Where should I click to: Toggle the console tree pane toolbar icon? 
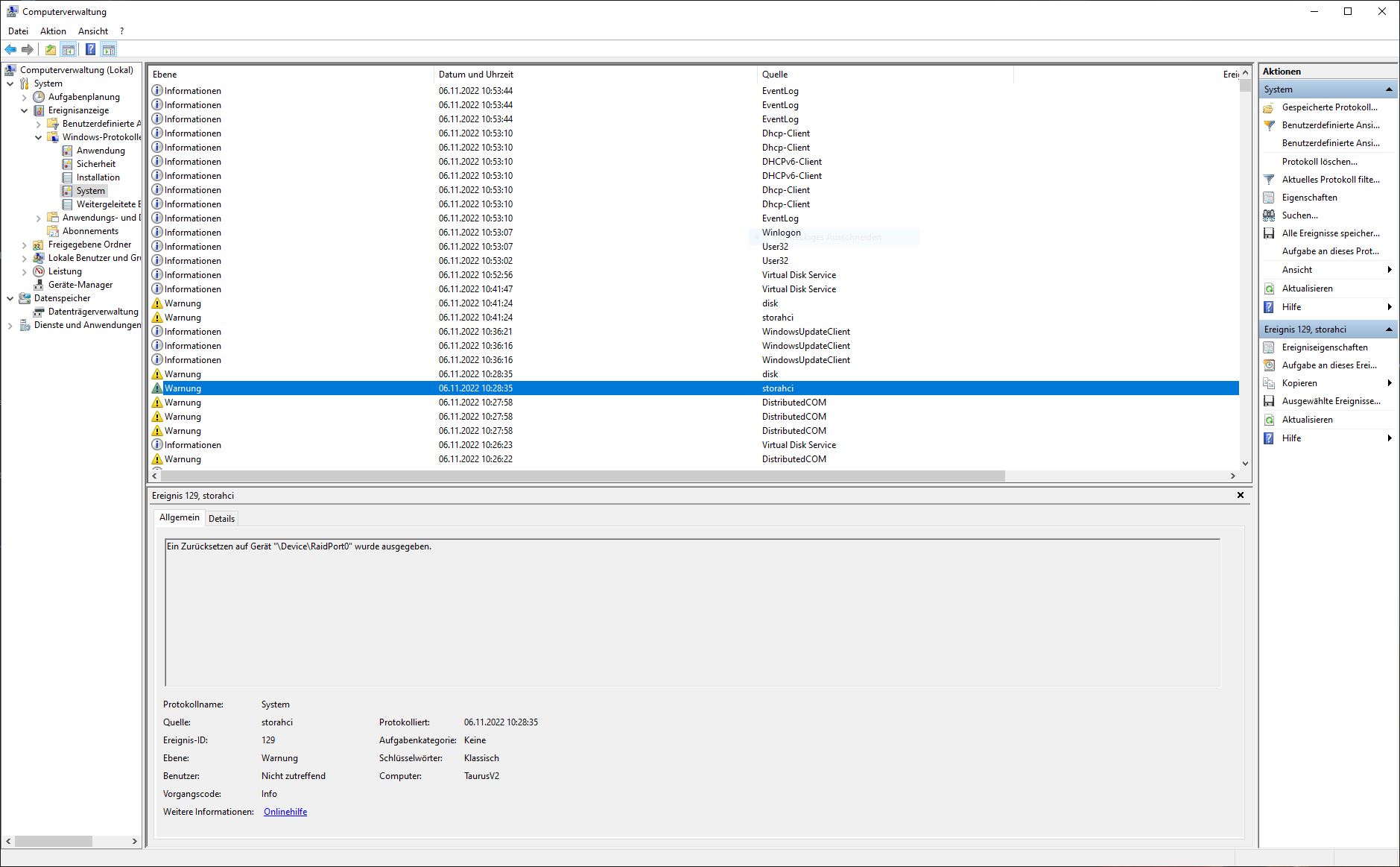click(69, 50)
